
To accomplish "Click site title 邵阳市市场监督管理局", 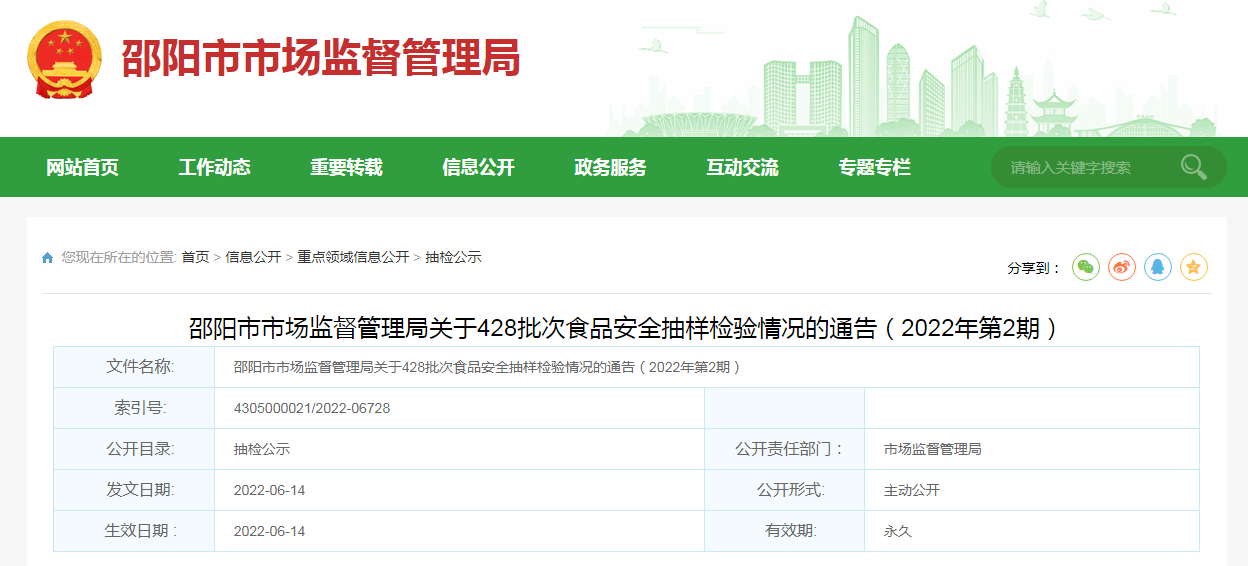I will (321, 59).
